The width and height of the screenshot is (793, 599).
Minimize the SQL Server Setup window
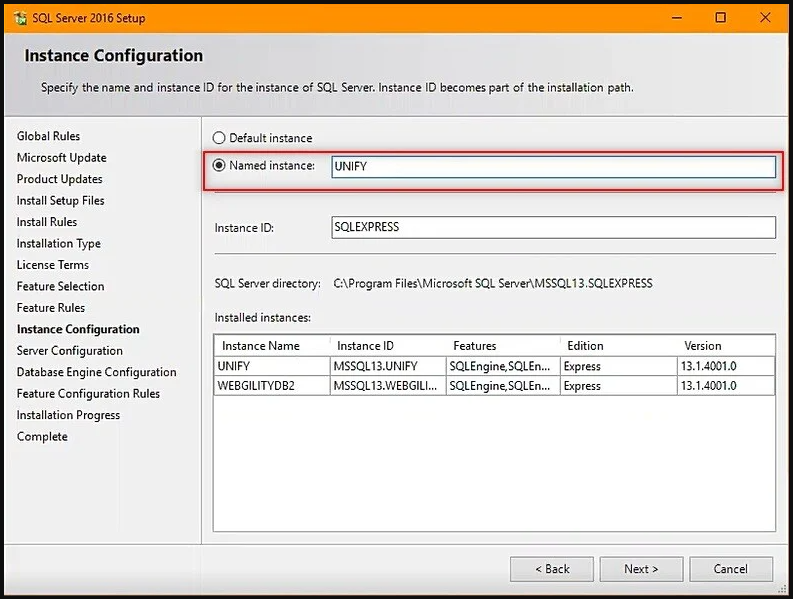click(x=674, y=18)
